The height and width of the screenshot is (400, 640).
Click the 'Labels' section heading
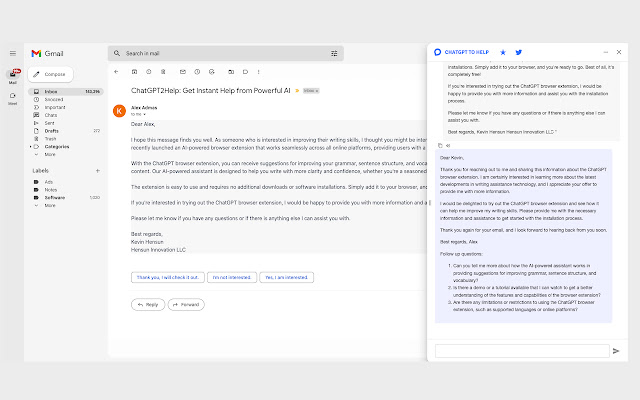[40, 171]
